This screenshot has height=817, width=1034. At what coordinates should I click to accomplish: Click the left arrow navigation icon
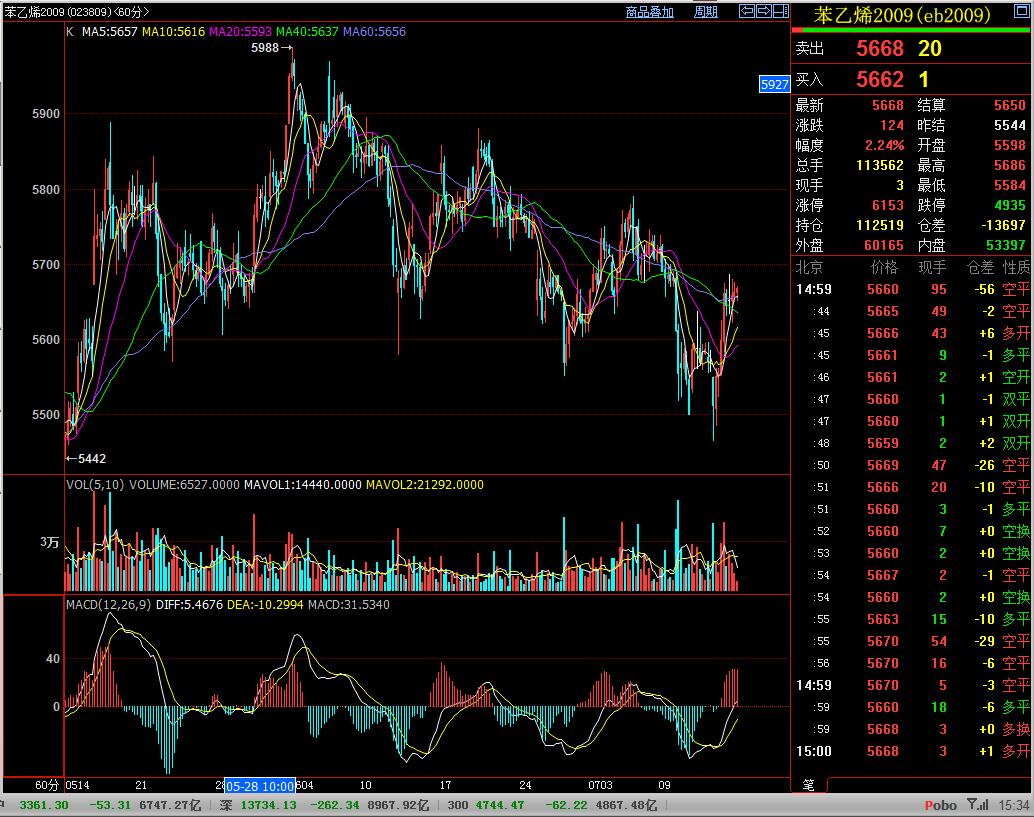(x=746, y=11)
